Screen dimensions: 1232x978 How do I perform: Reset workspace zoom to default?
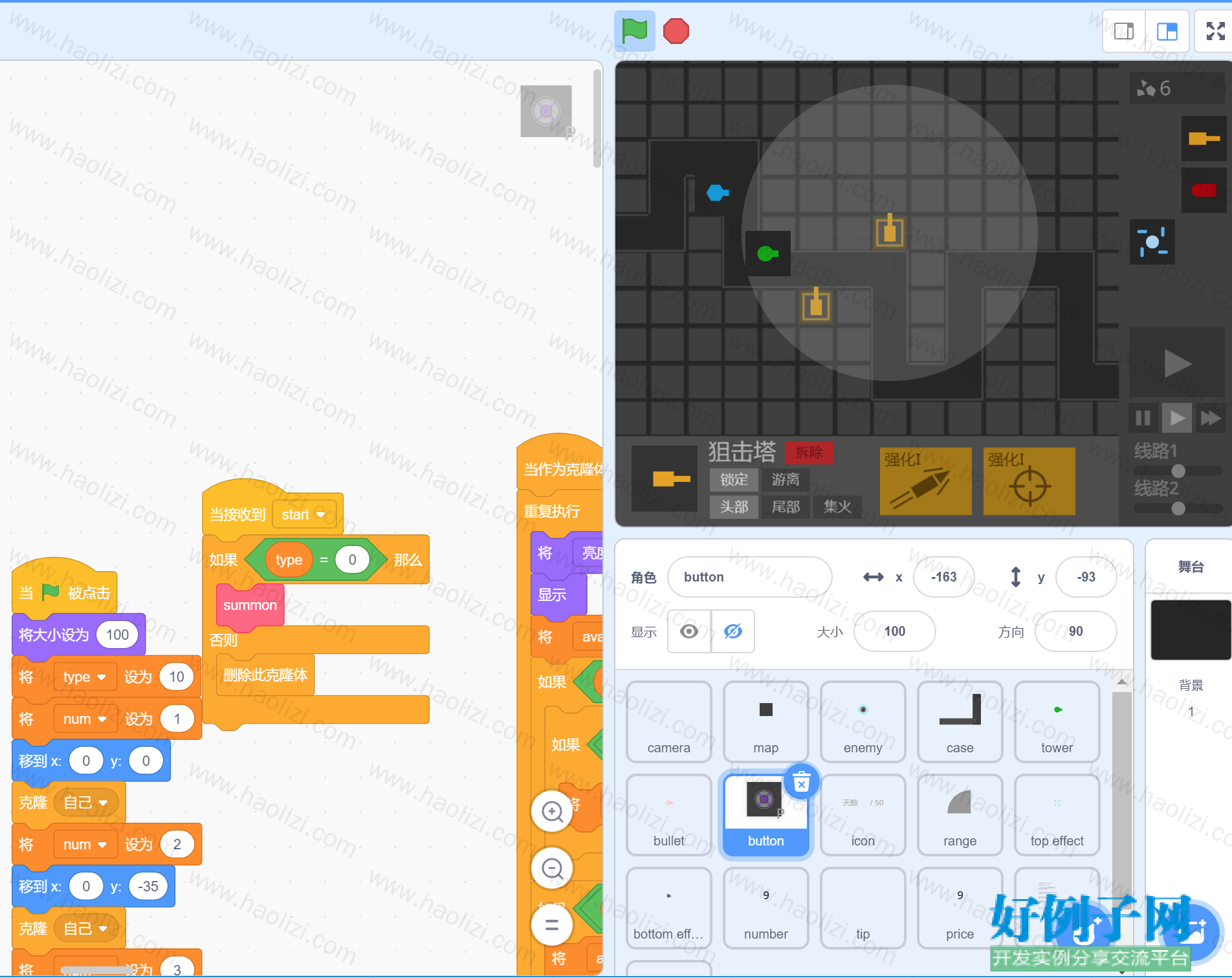click(x=552, y=925)
